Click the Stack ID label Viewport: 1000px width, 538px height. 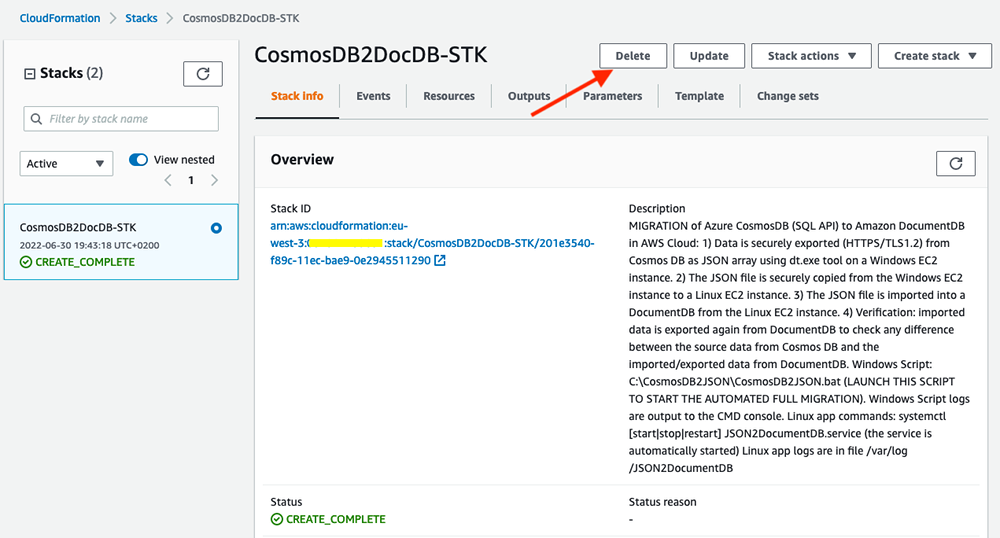click(x=291, y=208)
